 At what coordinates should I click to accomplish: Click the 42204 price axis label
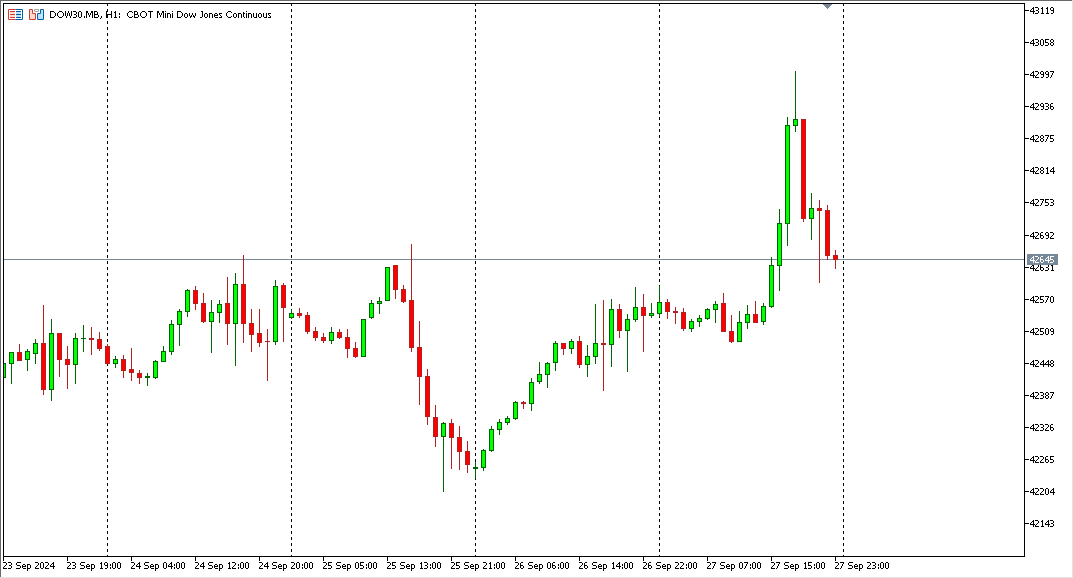tap(1042, 492)
